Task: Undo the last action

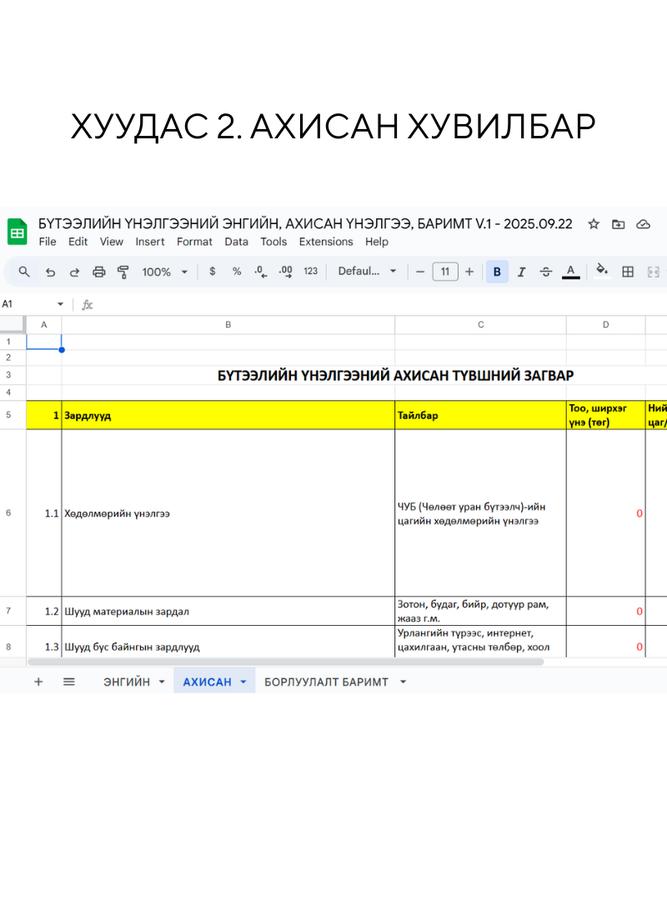Action: 51,271
